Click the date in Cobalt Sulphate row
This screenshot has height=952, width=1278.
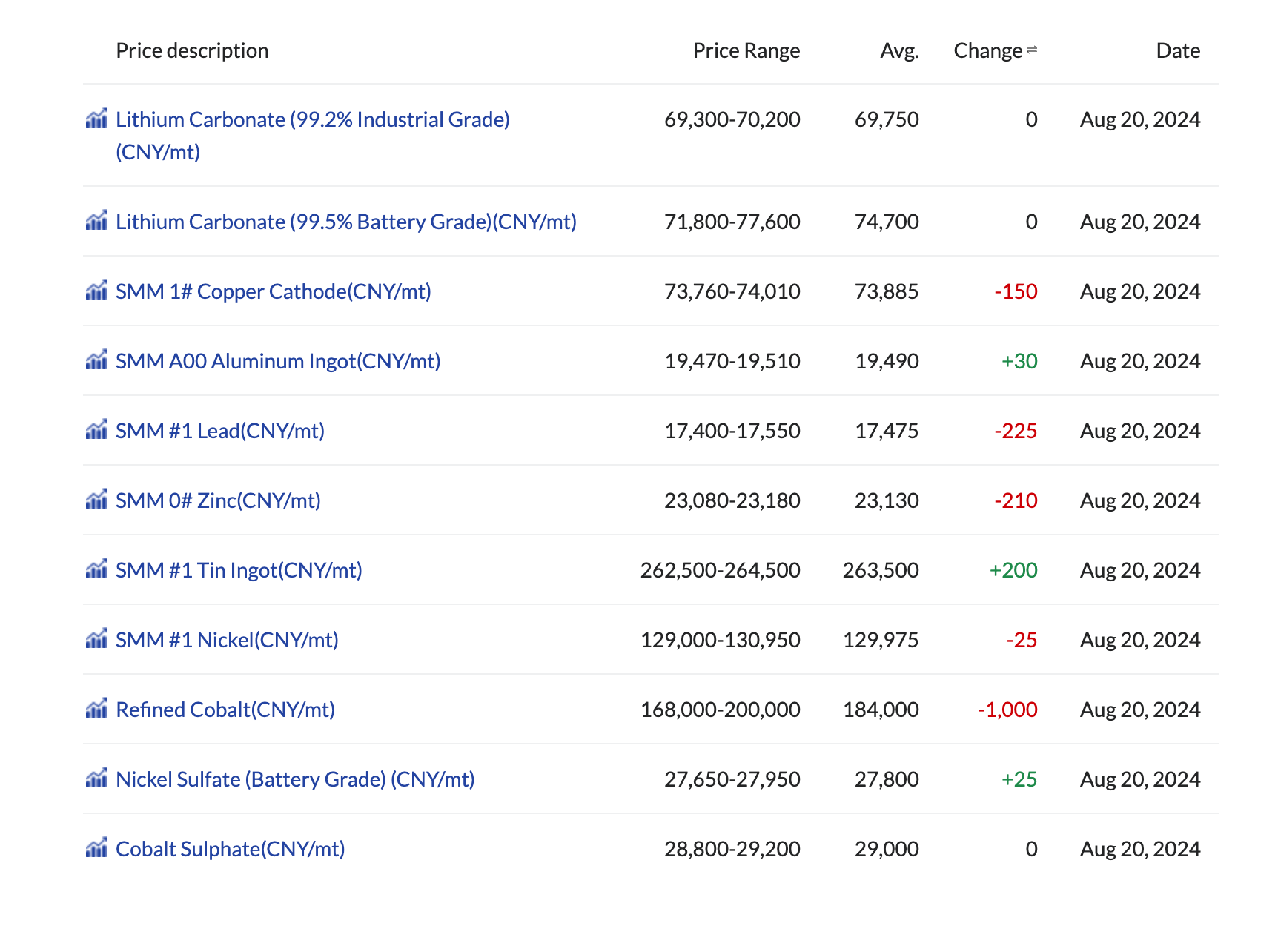click(1140, 849)
